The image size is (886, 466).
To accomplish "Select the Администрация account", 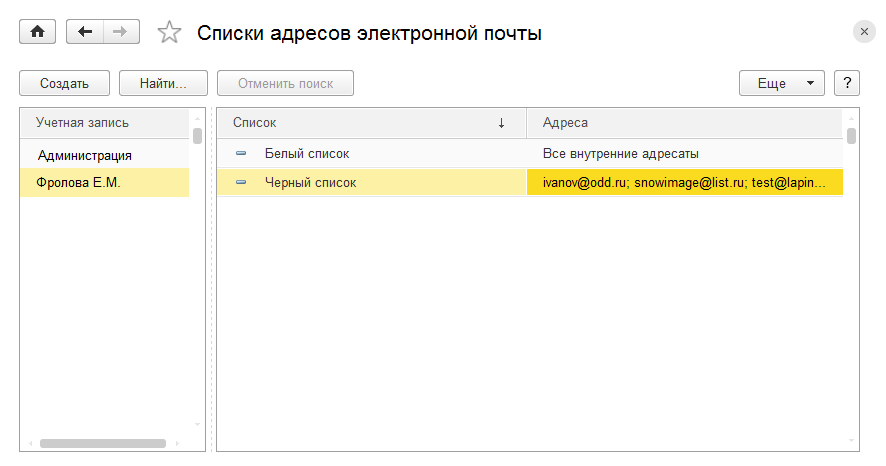I will click(x=85, y=155).
